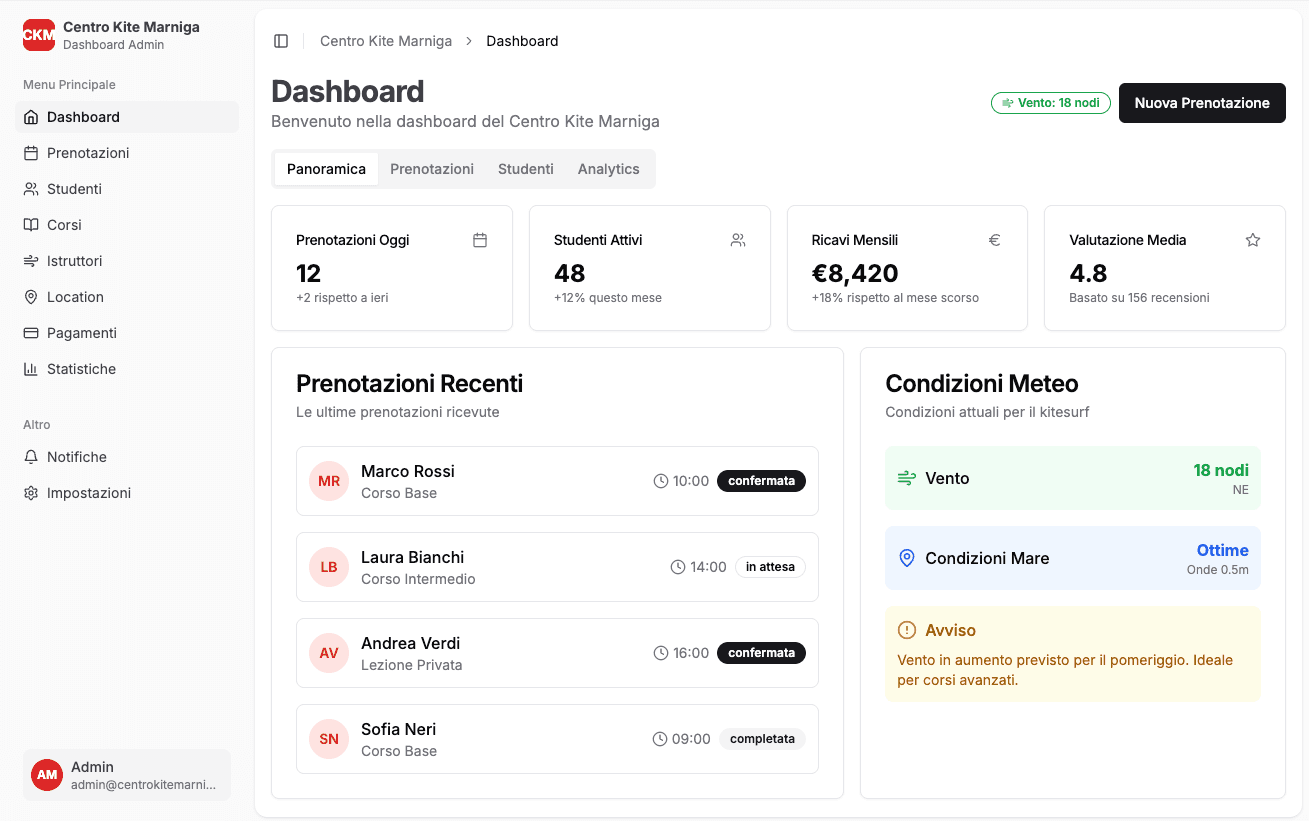Click the CKM logo icon
1309x821 pixels.
39,35
